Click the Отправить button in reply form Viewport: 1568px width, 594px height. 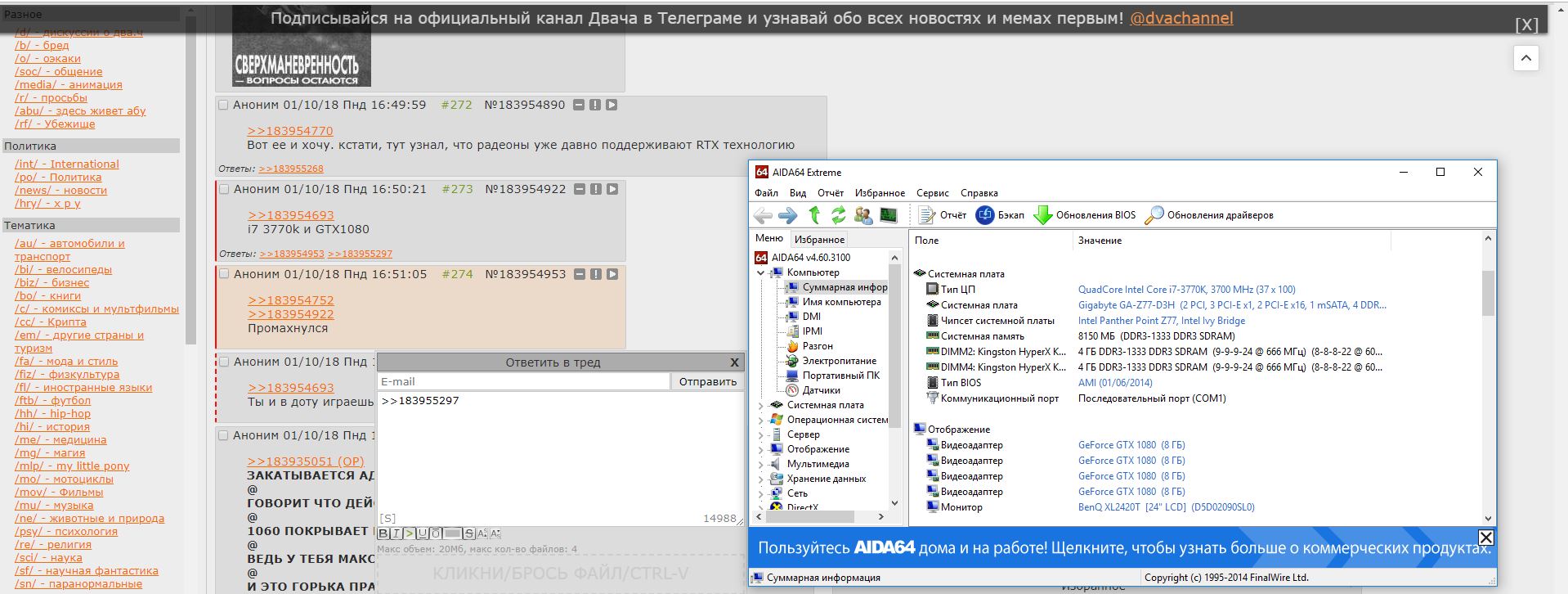(708, 381)
